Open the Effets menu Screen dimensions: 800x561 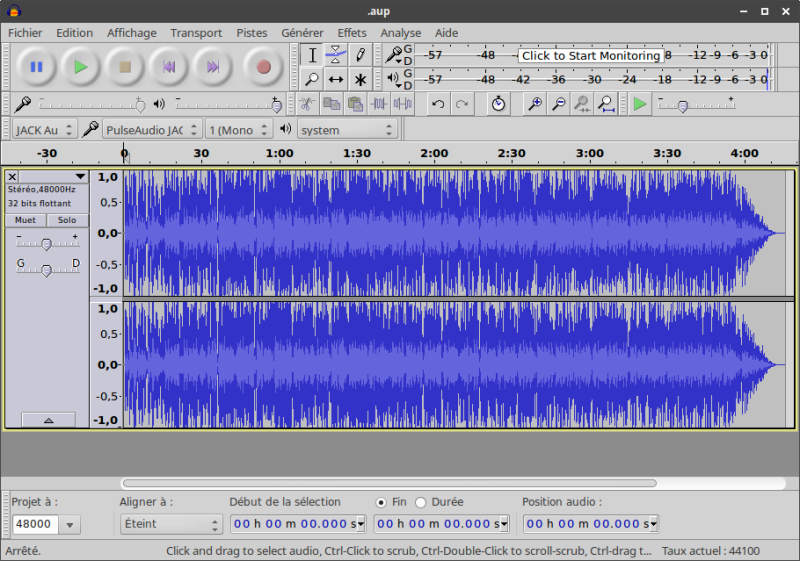(352, 33)
